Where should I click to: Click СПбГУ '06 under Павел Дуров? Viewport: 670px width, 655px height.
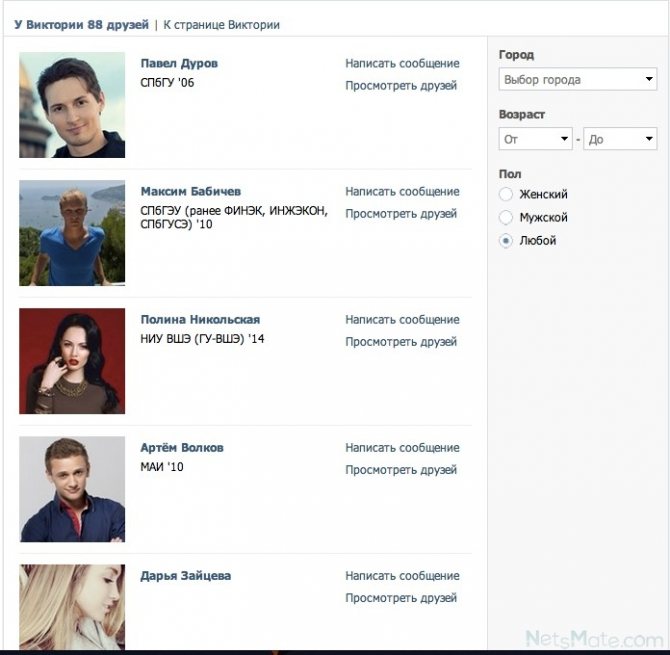(x=167, y=83)
